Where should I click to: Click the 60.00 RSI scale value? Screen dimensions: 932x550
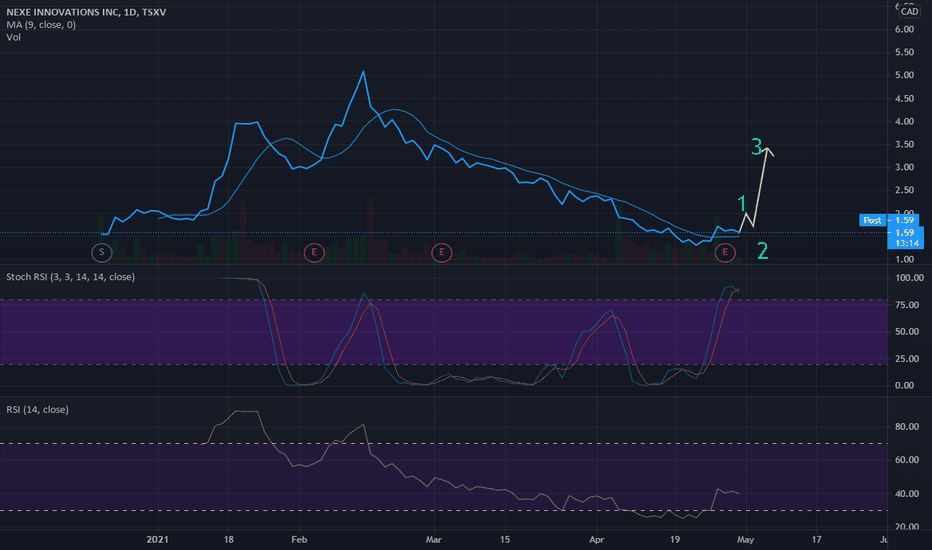[907, 460]
